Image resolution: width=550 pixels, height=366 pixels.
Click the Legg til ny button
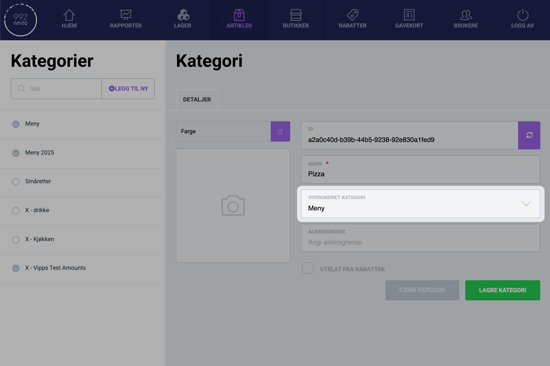click(x=128, y=88)
